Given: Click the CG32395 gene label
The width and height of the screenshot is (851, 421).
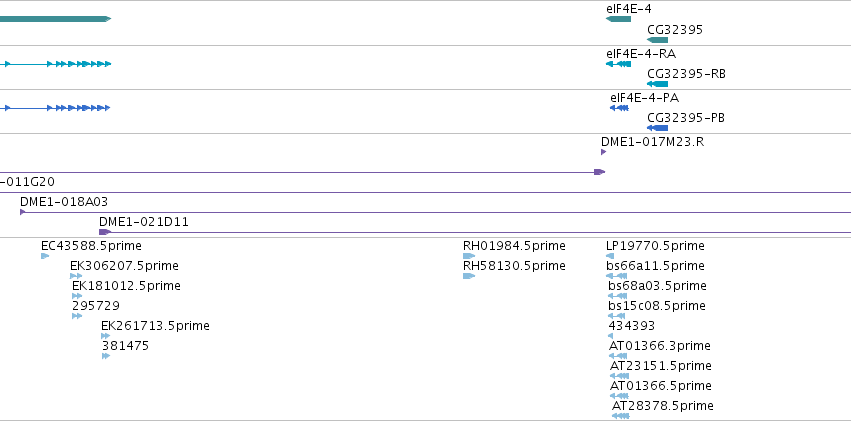Looking at the screenshot, I should (x=675, y=29).
